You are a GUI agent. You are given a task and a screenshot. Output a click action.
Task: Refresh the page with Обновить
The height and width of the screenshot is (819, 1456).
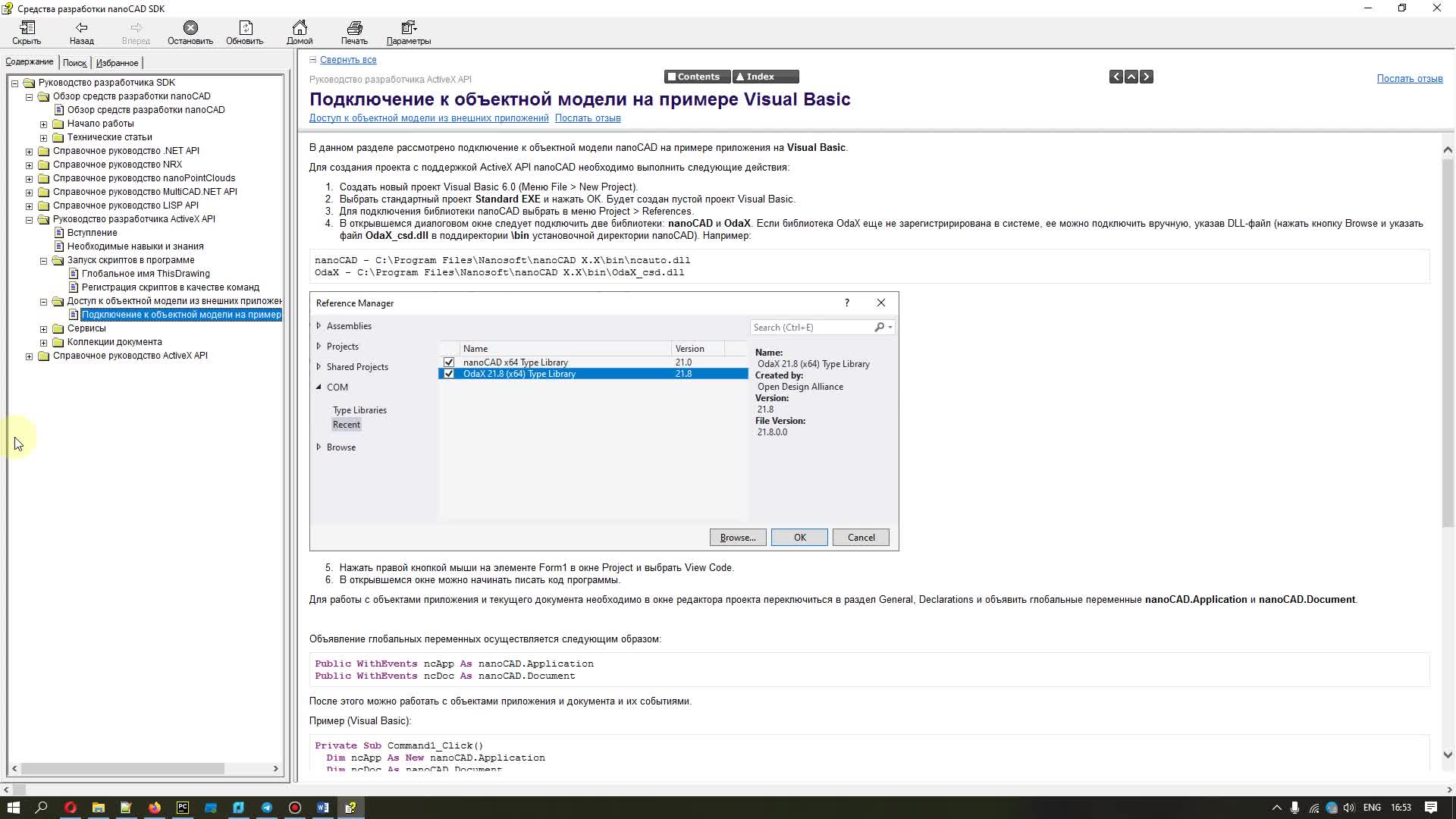[244, 33]
